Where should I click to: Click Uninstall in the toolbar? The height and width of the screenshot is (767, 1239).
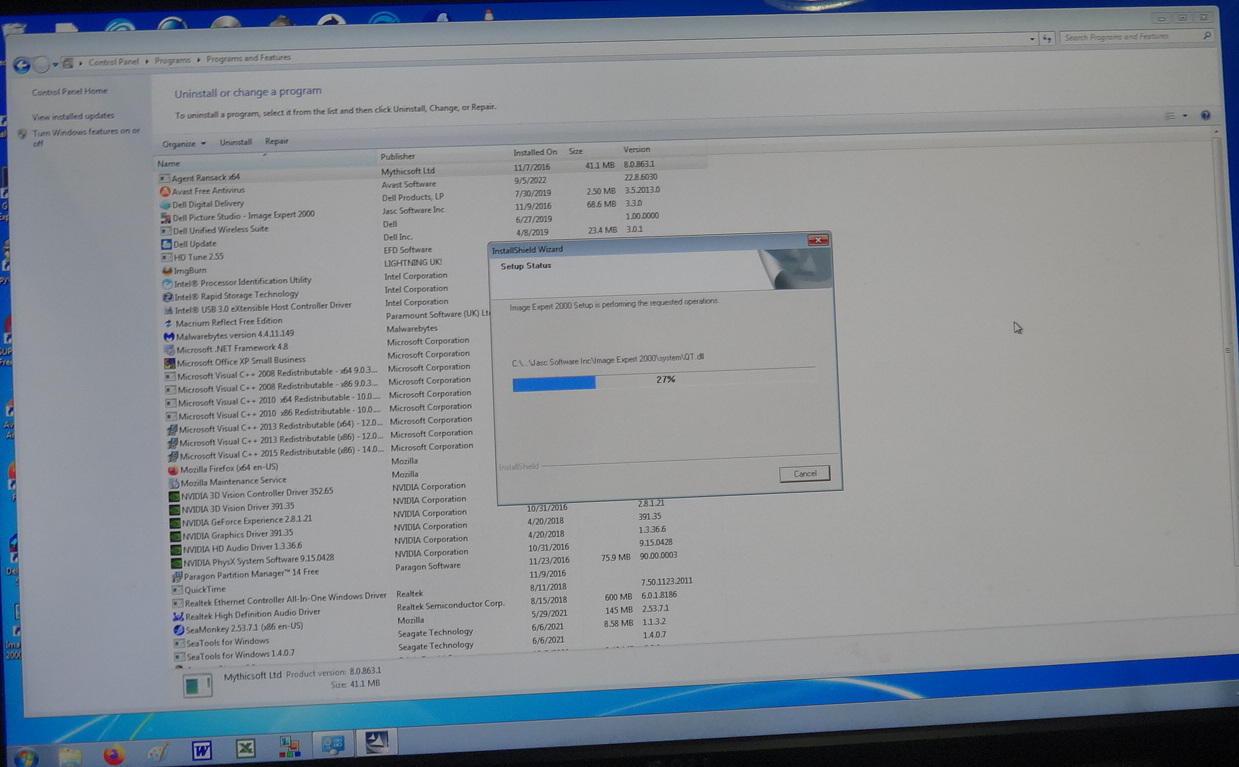coord(236,142)
